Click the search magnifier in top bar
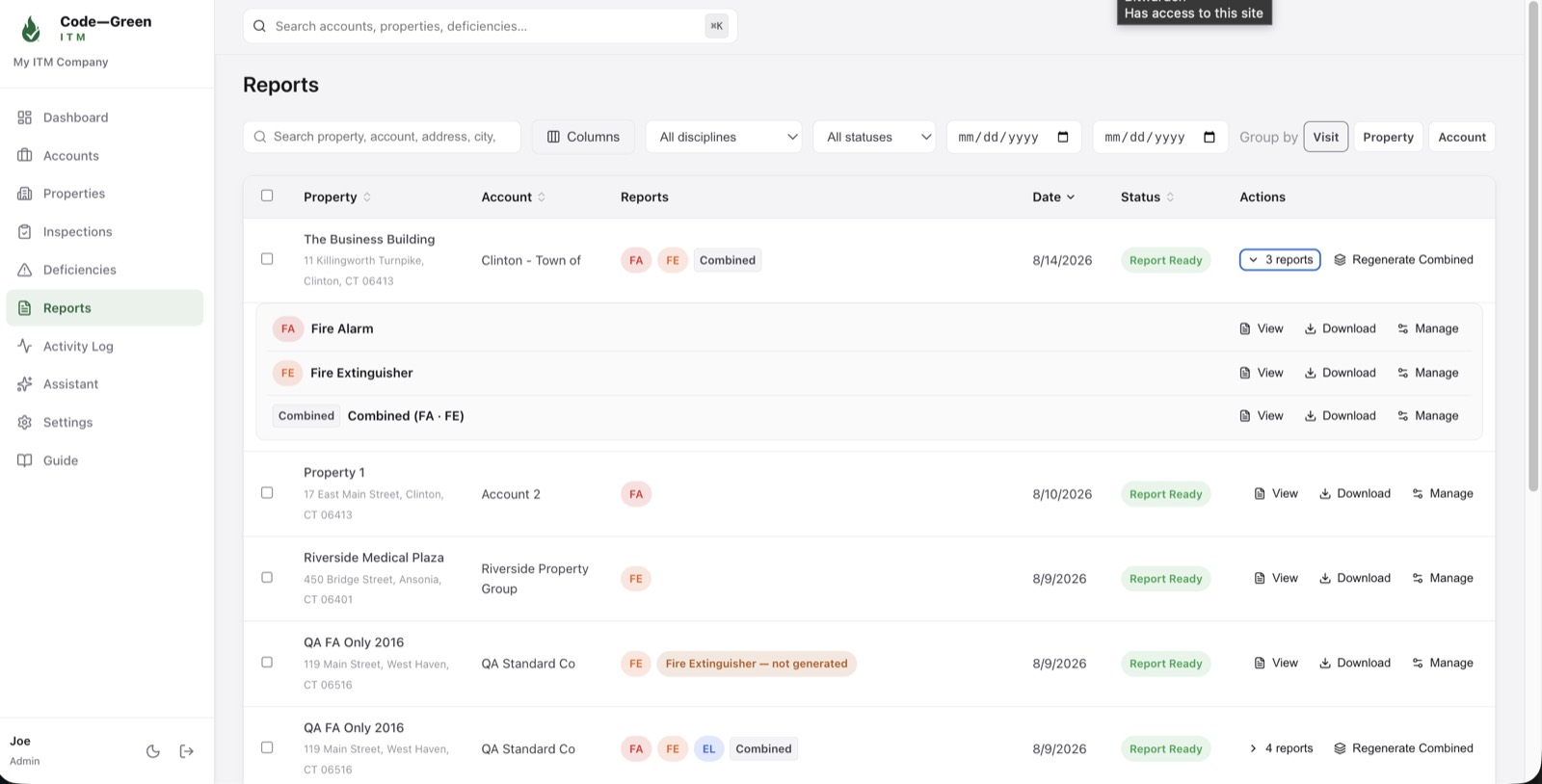1542x784 pixels. (259, 26)
